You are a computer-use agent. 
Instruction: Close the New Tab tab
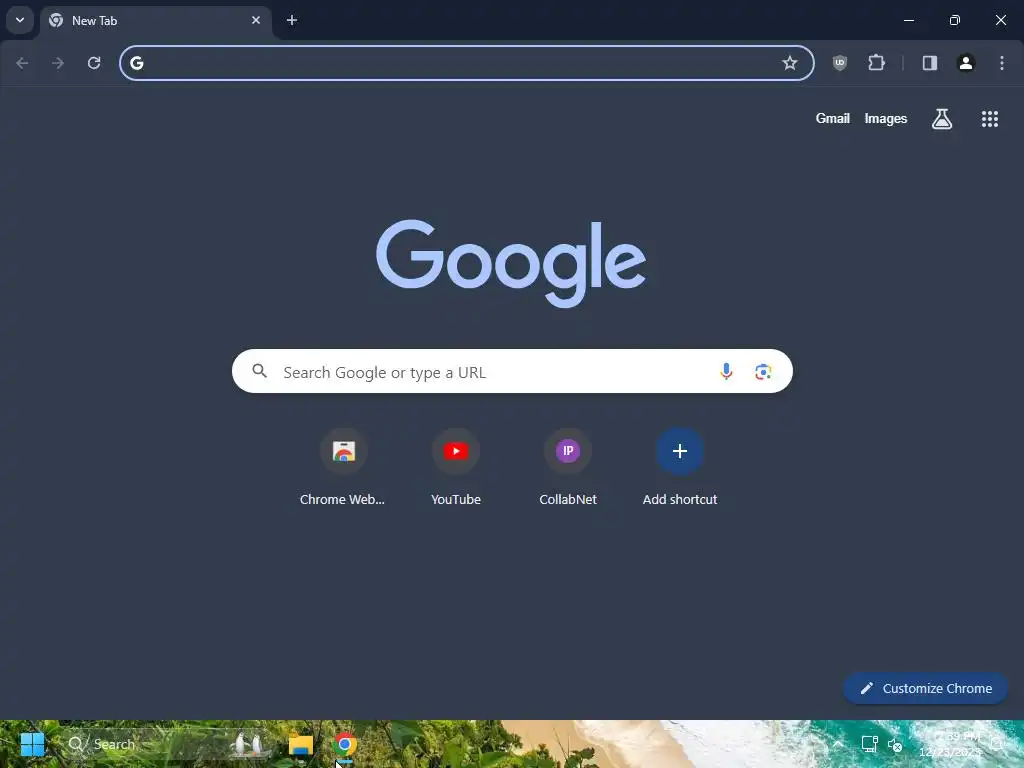pos(256,20)
